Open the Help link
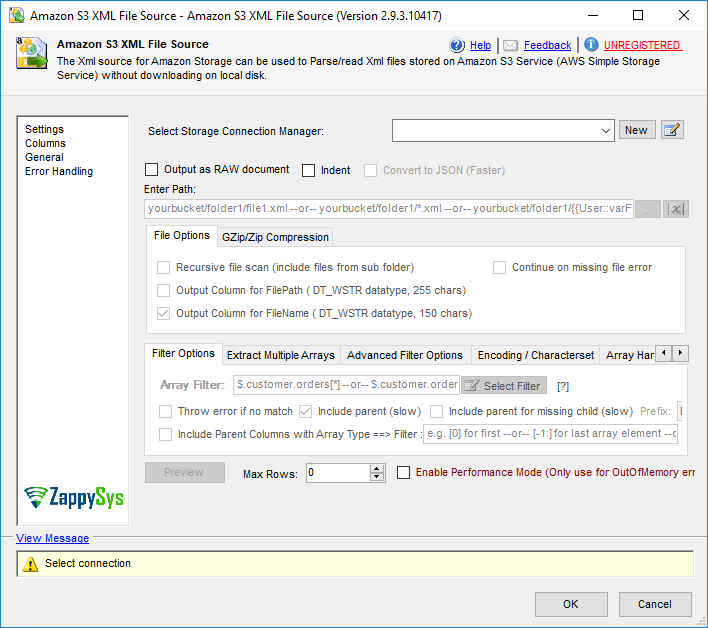 480,45
